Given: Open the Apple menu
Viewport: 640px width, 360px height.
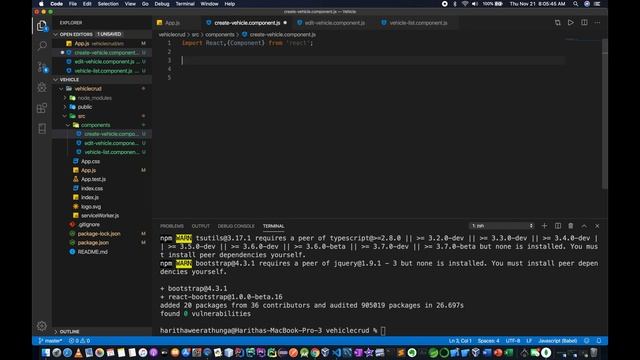Looking at the screenshot, I should click(41, 4).
